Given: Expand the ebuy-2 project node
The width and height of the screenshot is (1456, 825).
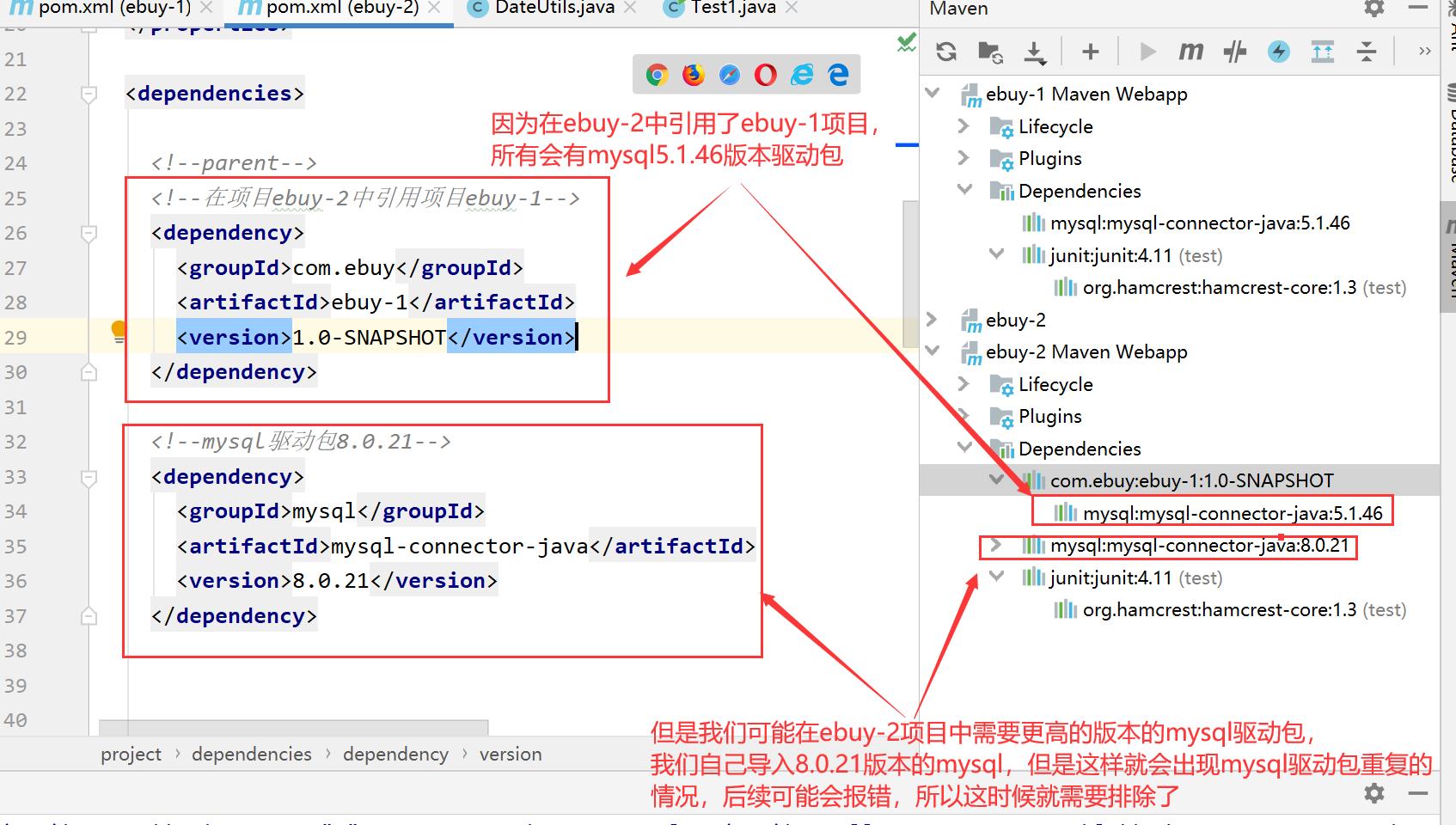Looking at the screenshot, I should pos(931,319).
